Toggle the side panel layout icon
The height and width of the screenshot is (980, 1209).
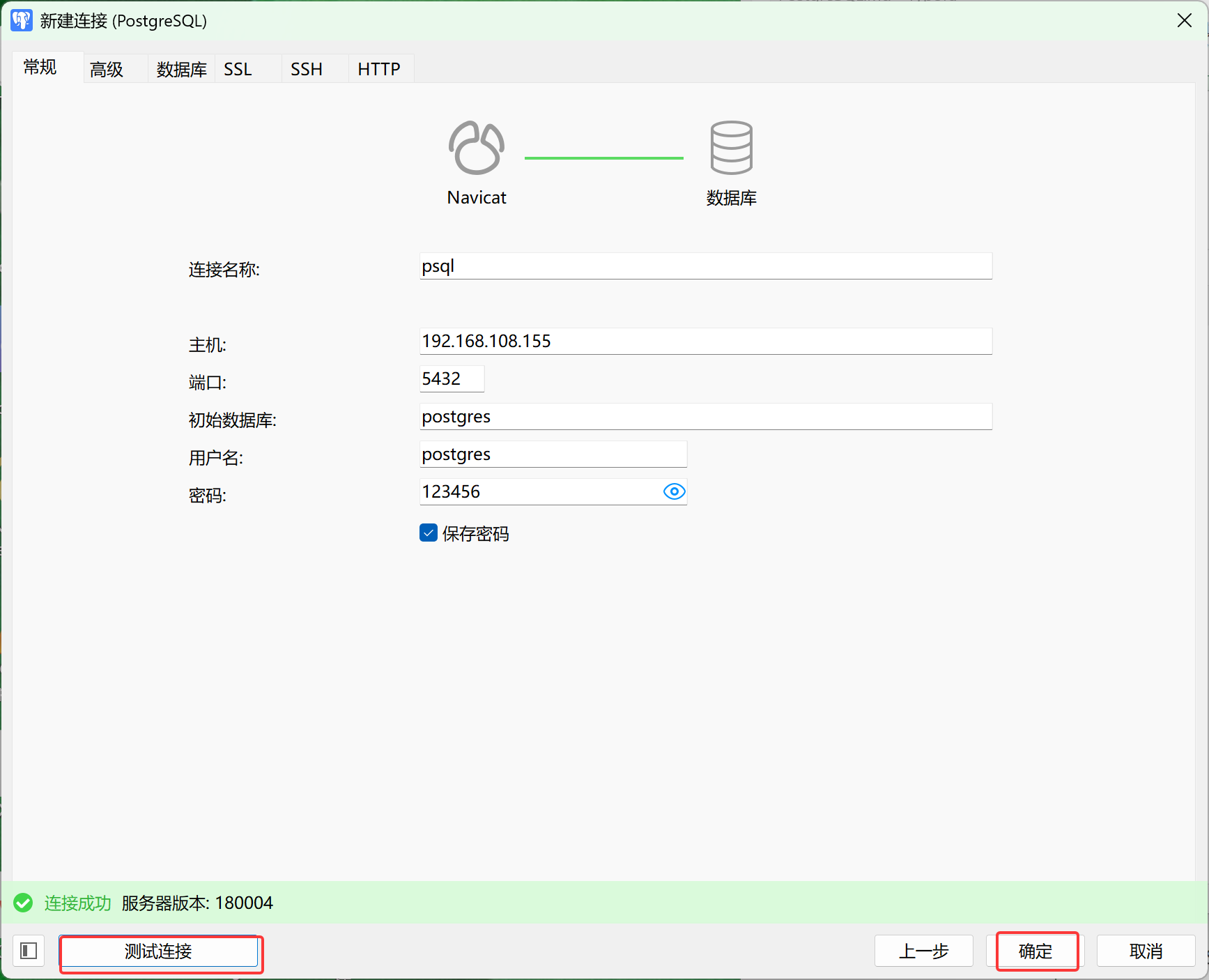(x=29, y=951)
